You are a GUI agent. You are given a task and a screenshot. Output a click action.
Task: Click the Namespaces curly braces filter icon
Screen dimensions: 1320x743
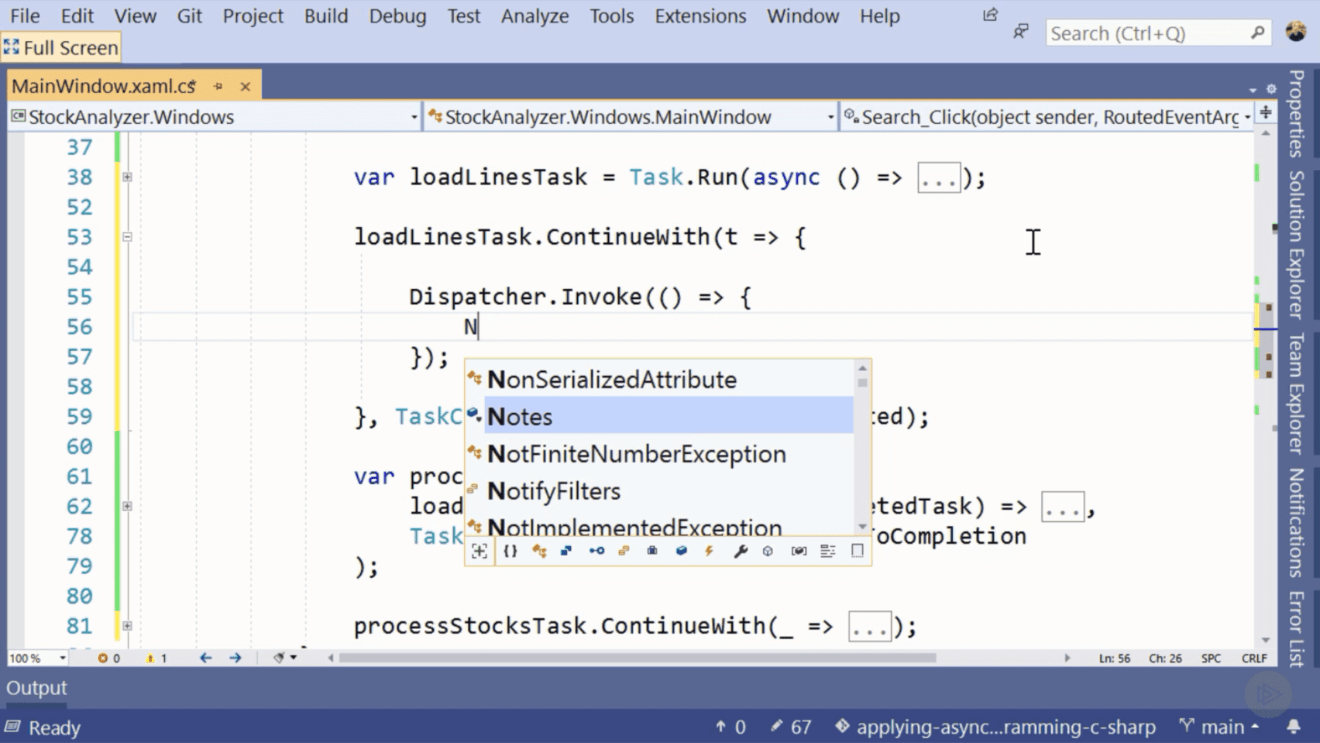tap(510, 551)
